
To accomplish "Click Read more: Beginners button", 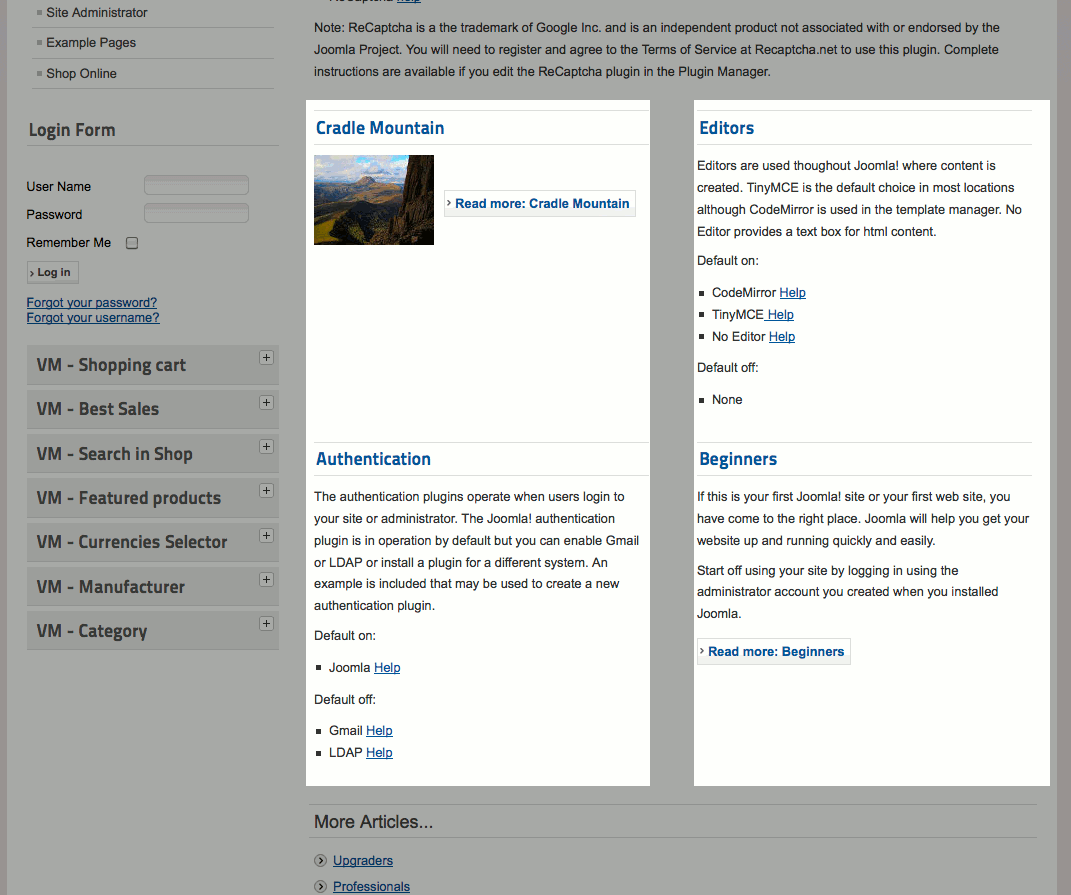I will [773, 652].
